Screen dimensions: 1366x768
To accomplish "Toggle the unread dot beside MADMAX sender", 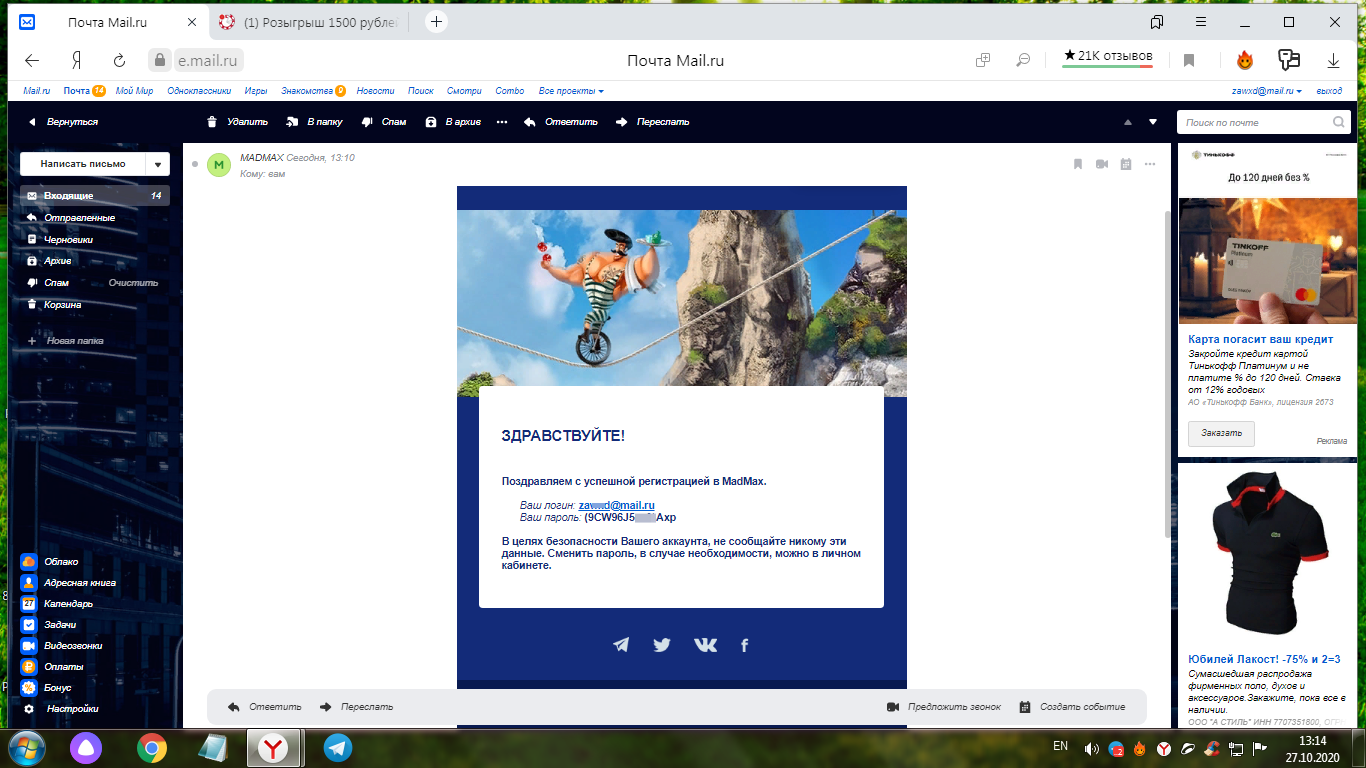I will click(x=195, y=163).
